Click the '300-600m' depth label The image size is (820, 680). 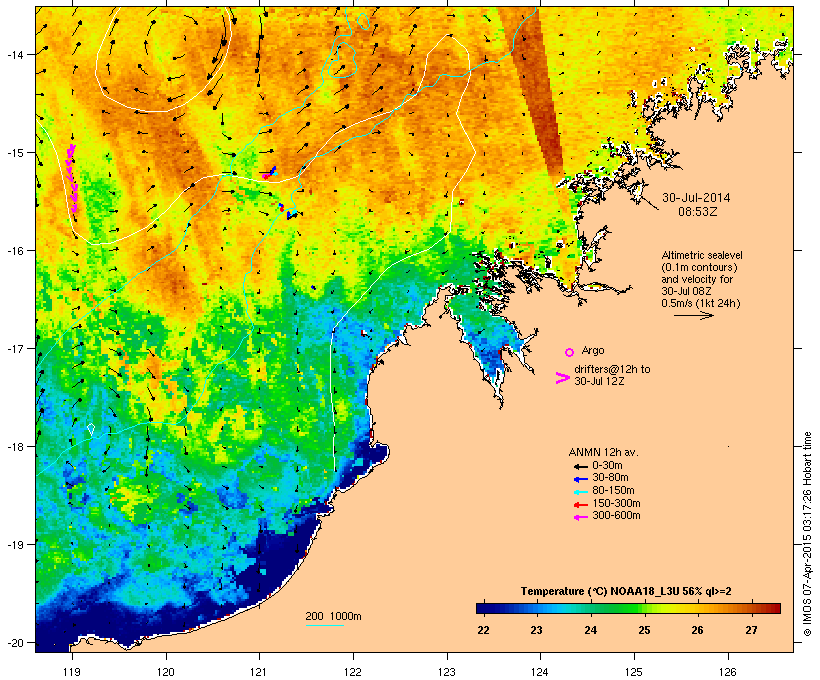coord(616,516)
